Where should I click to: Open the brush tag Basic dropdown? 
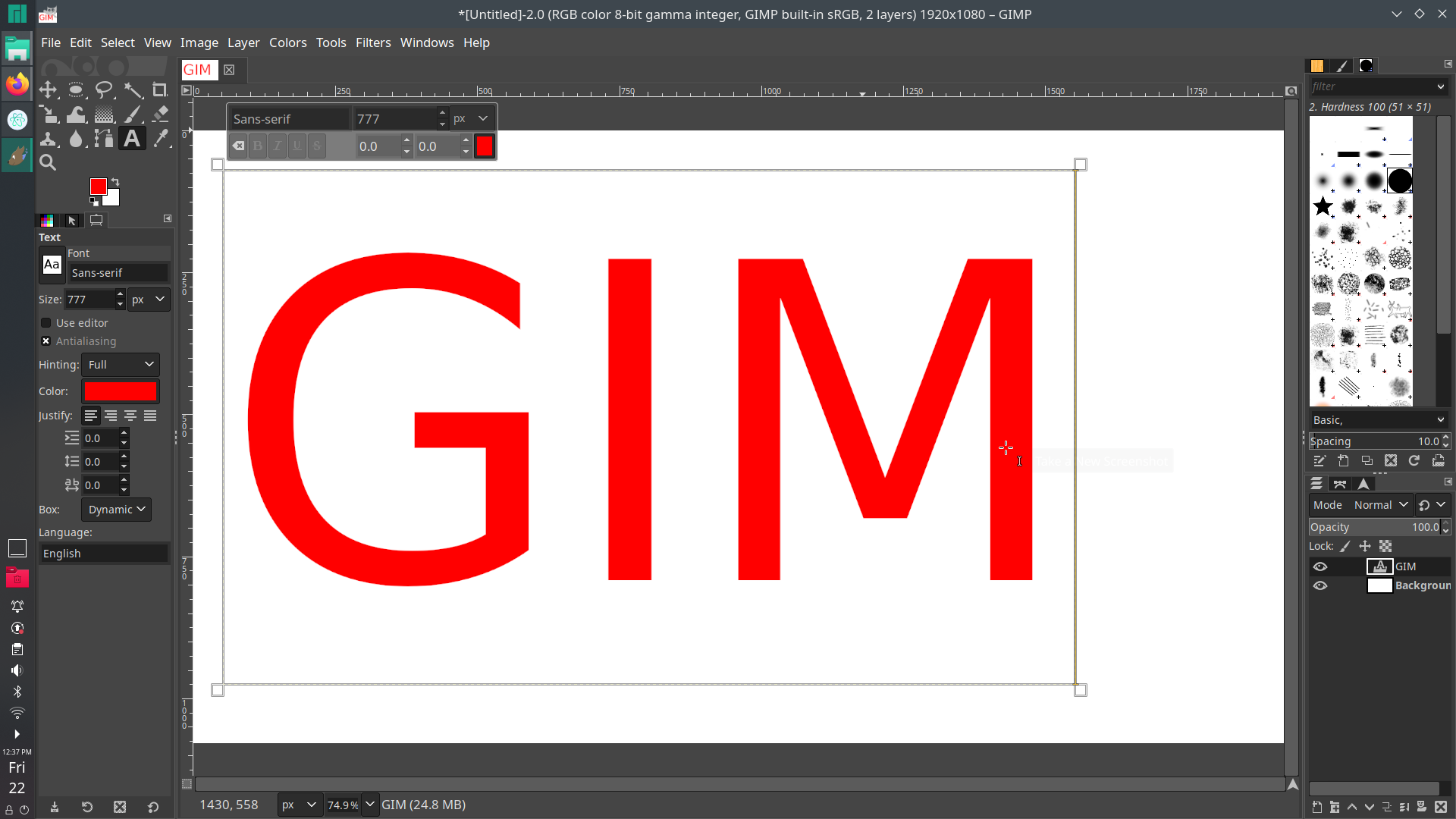1379,420
